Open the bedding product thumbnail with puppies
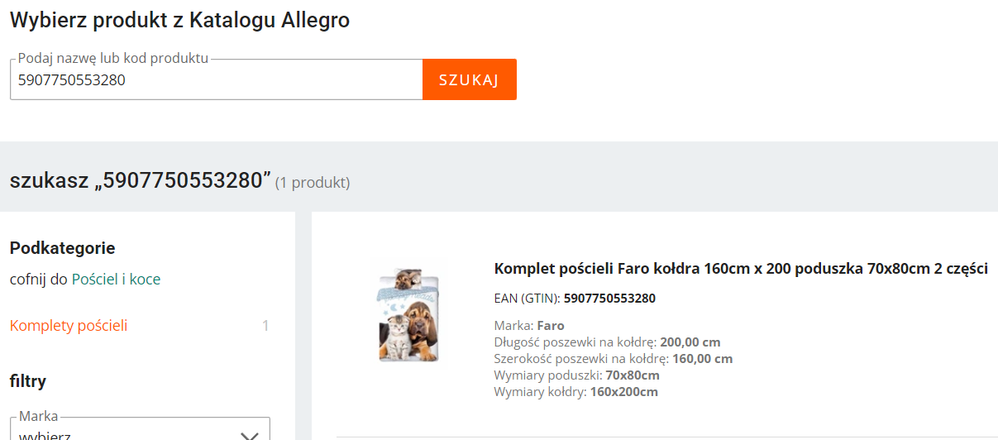This screenshot has width=998, height=440. [x=405, y=313]
